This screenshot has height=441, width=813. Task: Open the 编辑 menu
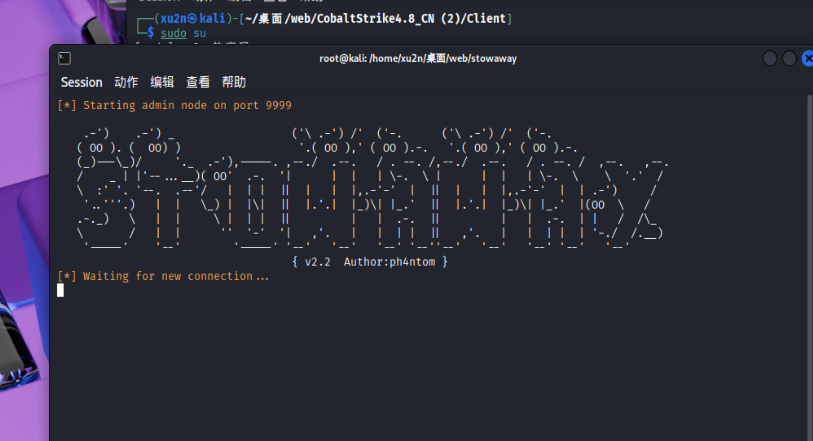(x=162, y=82)
